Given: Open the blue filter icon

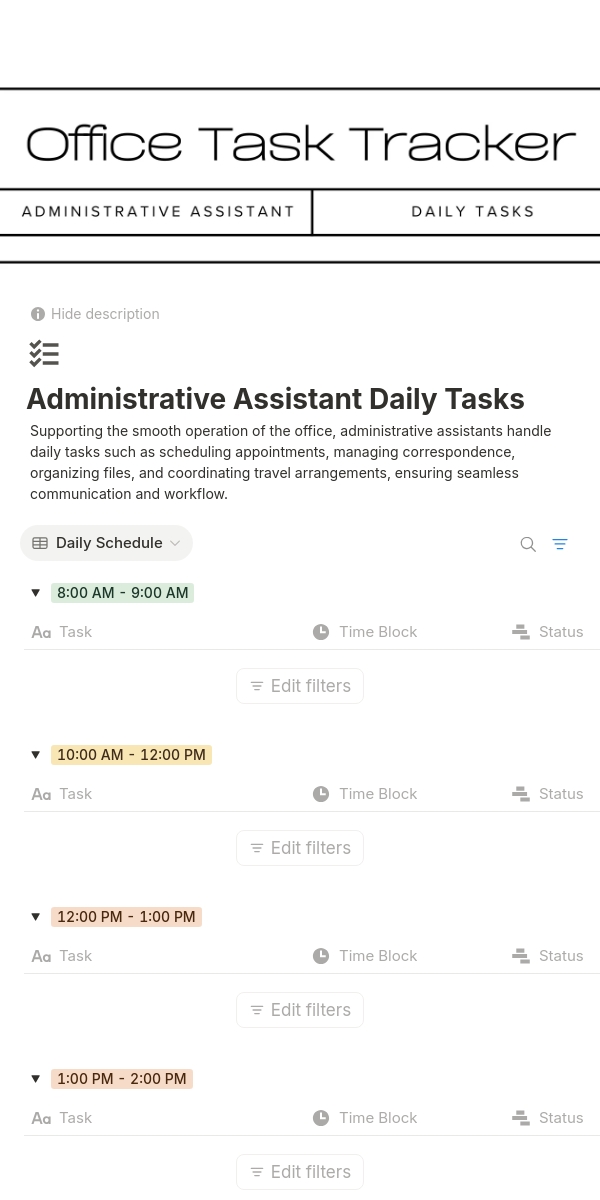Looking at the screenshot, I should tap(560, 544).
